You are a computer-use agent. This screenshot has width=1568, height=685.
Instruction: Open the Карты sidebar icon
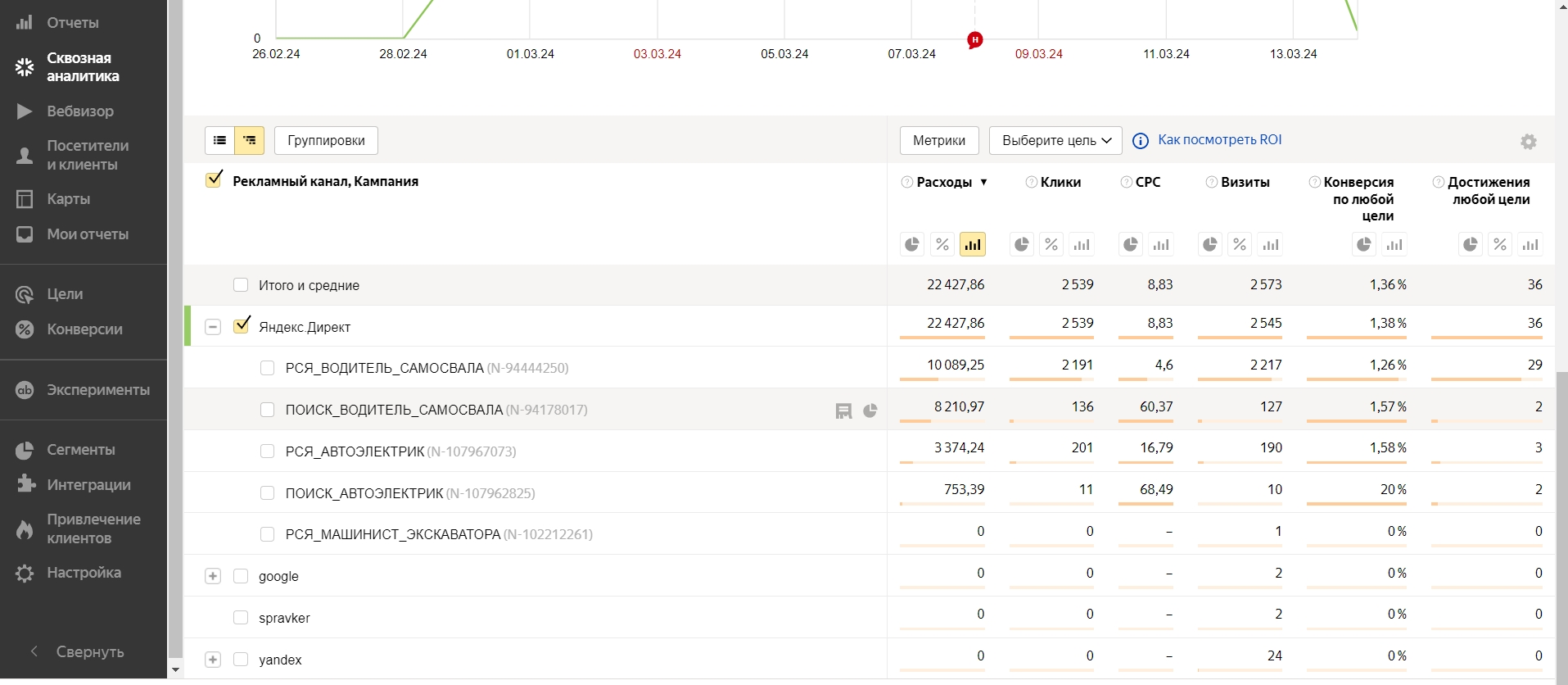pyautogui.click(x=25, y=199)
